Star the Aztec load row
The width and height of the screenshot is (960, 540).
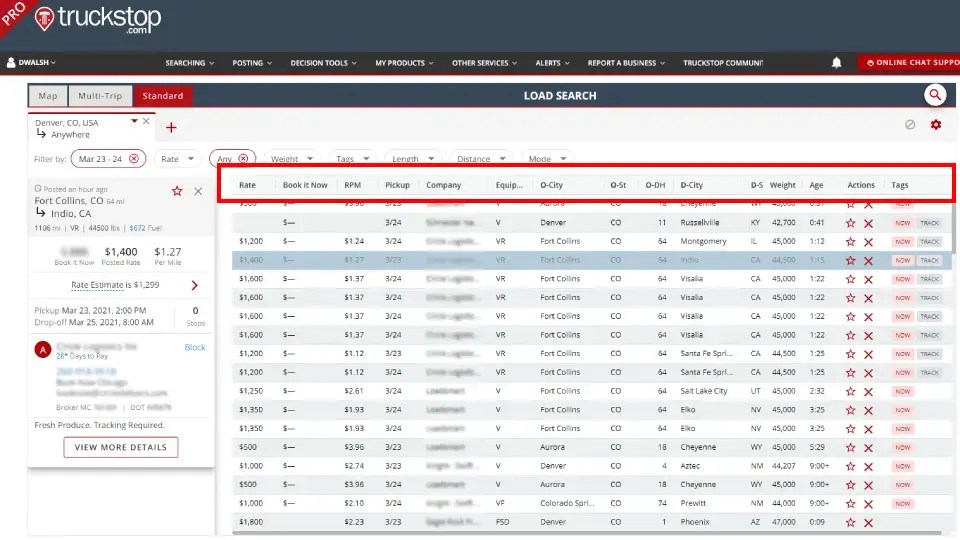850,467
